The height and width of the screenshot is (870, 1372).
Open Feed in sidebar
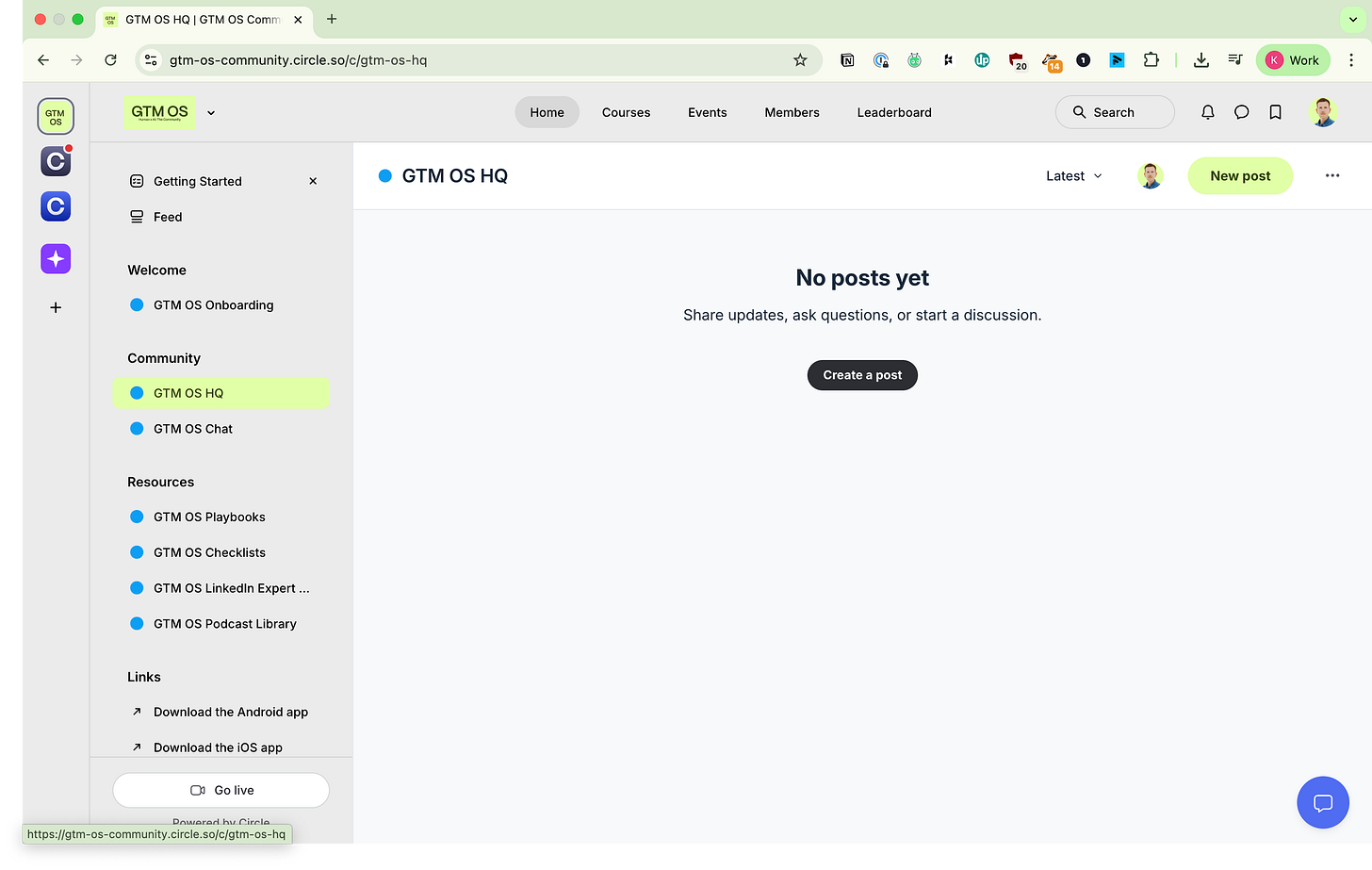[x=221, y=217]
